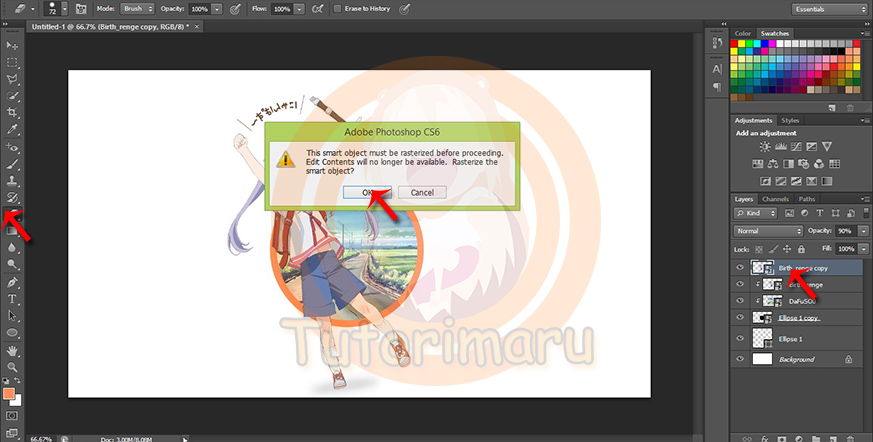
Task: Select the Move tool
Action: click(12, 45)
